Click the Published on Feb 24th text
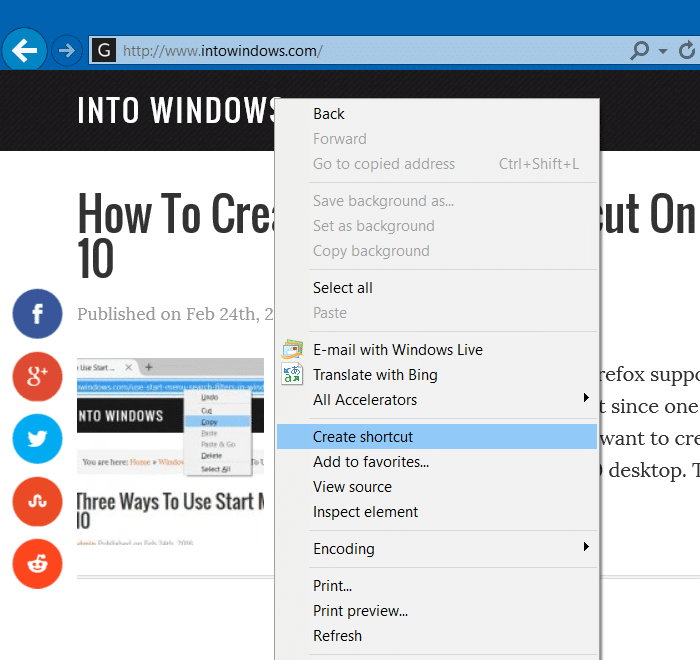Screen dimensions: 700x660 (175, 314)
